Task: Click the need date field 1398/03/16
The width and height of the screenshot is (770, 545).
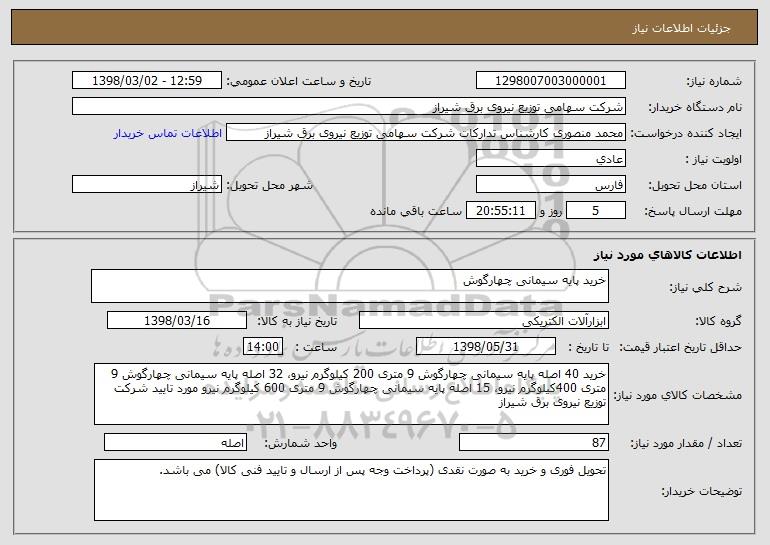Action: [x=177, y=321]
